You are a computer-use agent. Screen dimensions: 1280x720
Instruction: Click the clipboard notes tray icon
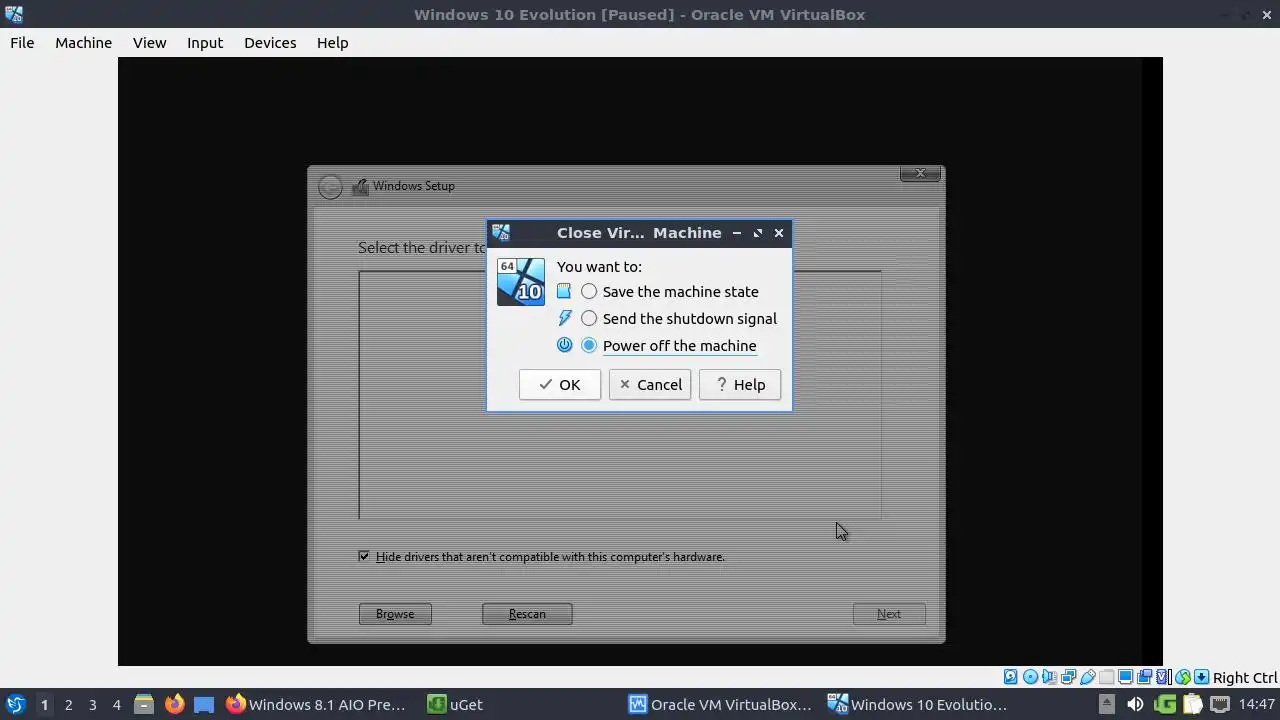point(1192,704)
